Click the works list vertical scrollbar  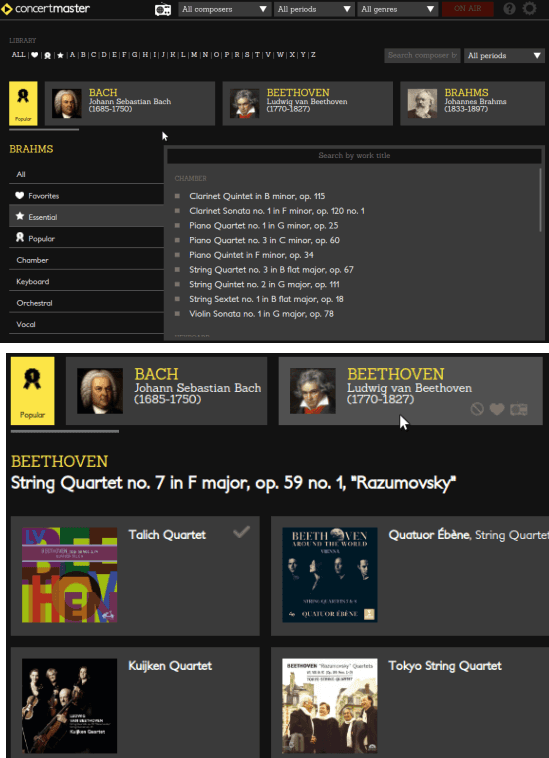coord(540,200)
